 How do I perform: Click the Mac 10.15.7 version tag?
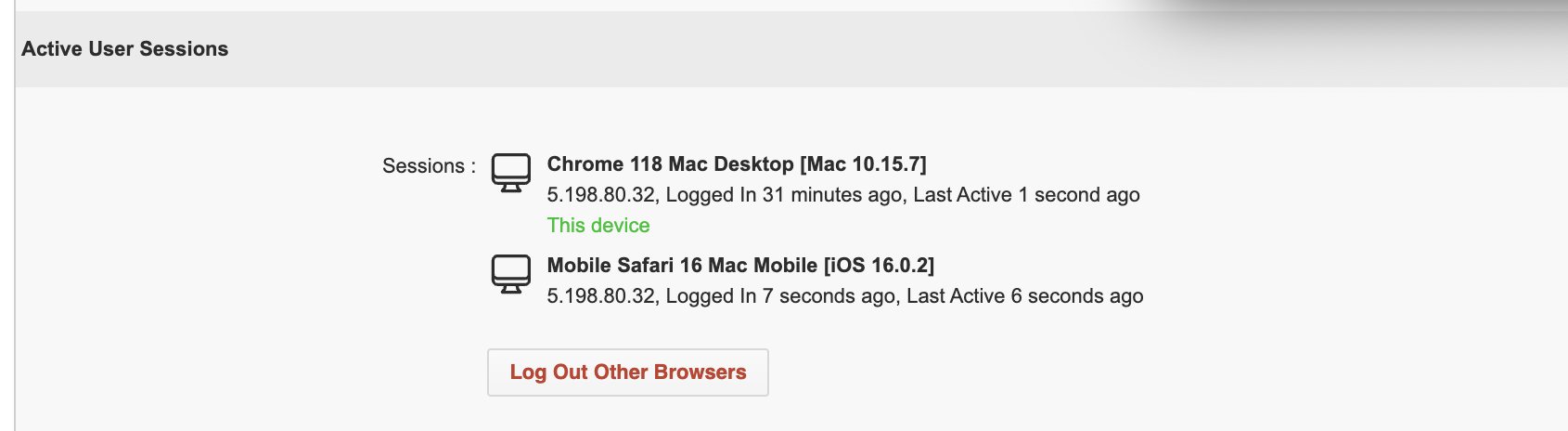pos(863,164)
